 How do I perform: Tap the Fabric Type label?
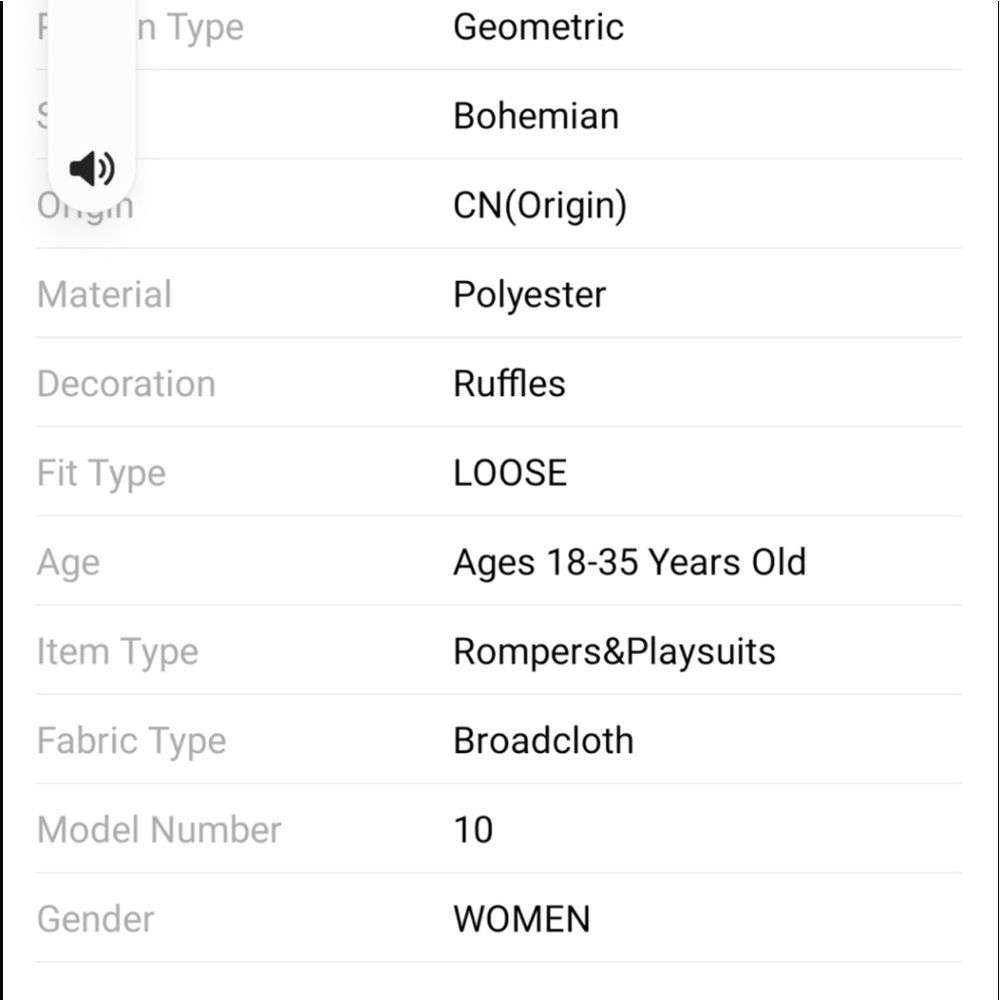coord(131,742)
